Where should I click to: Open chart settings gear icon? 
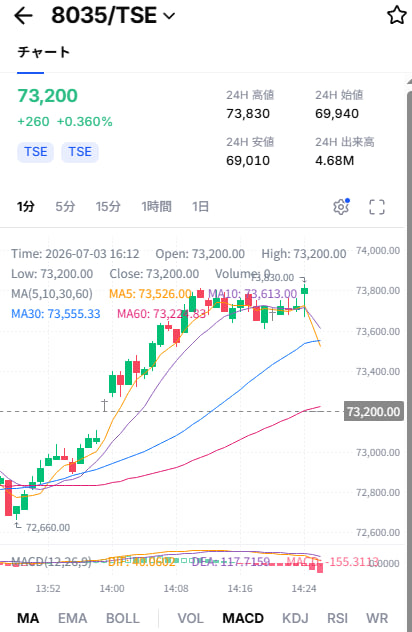coord(341,207)
